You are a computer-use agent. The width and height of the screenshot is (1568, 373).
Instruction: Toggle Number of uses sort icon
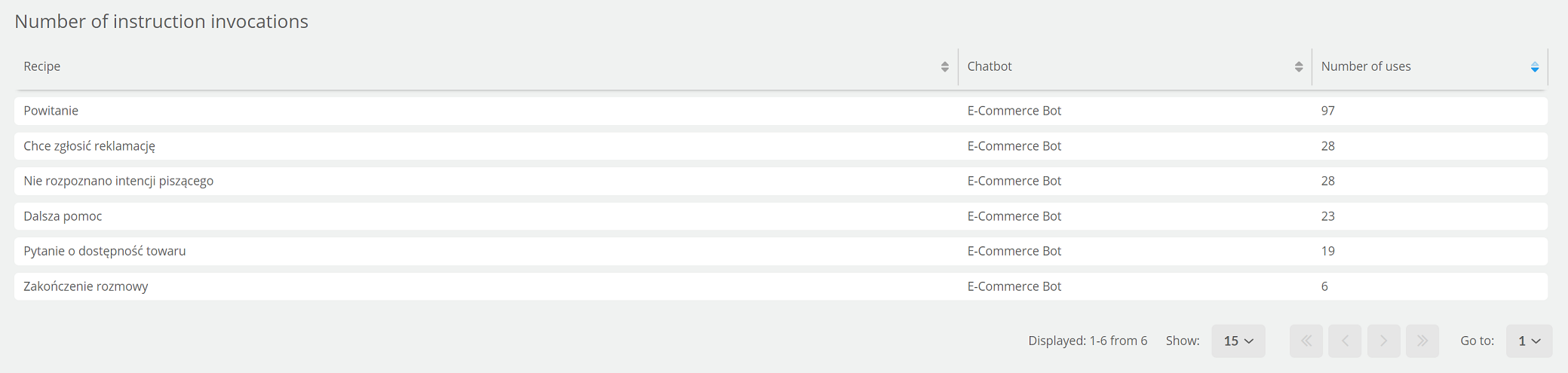coord(1535,67)
